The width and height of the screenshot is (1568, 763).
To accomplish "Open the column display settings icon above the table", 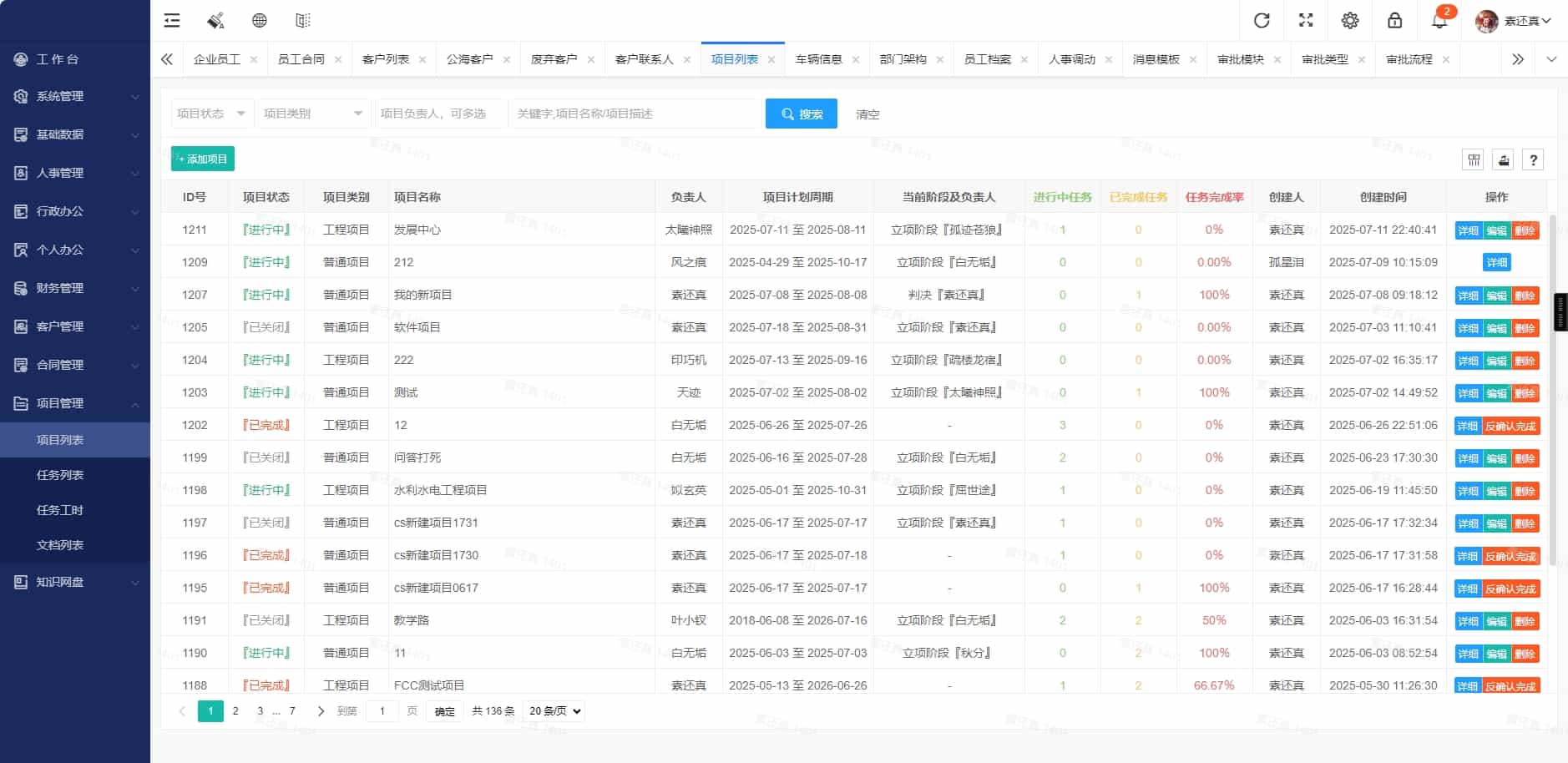I will 1471,159.
